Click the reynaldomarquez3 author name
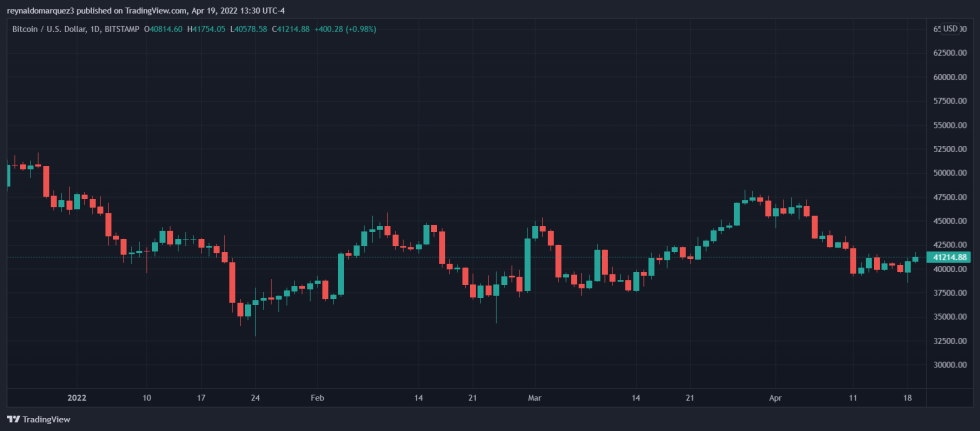This screenshot has width=980, height=431. [x=43, y=9]
